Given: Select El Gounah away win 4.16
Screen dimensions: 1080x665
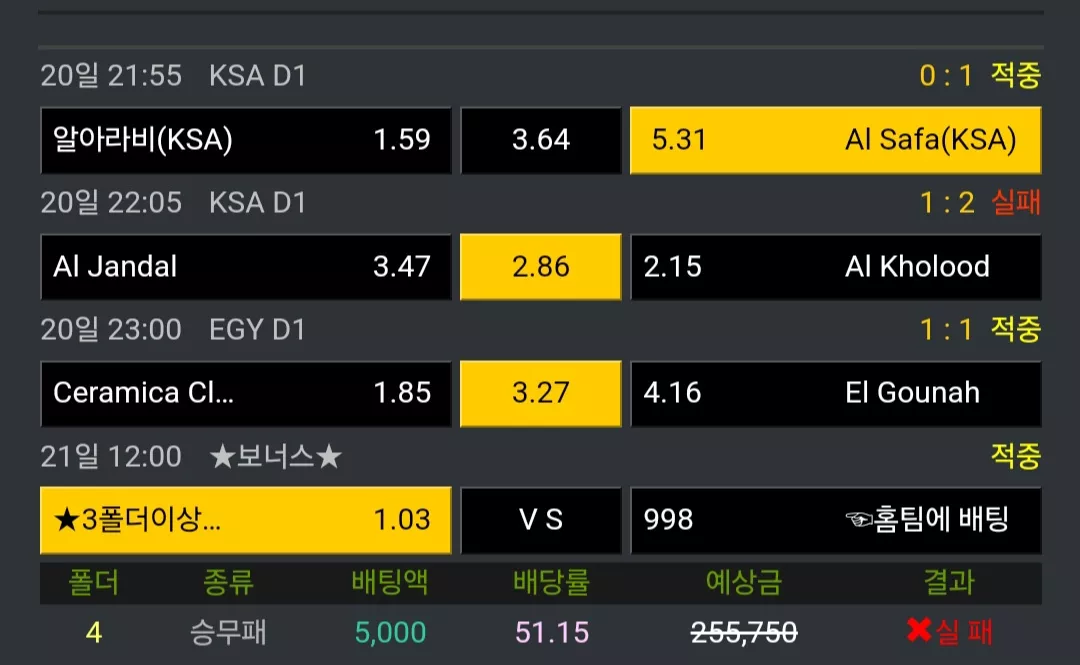Looking at the screenshot, I should (x=835, y=393).
